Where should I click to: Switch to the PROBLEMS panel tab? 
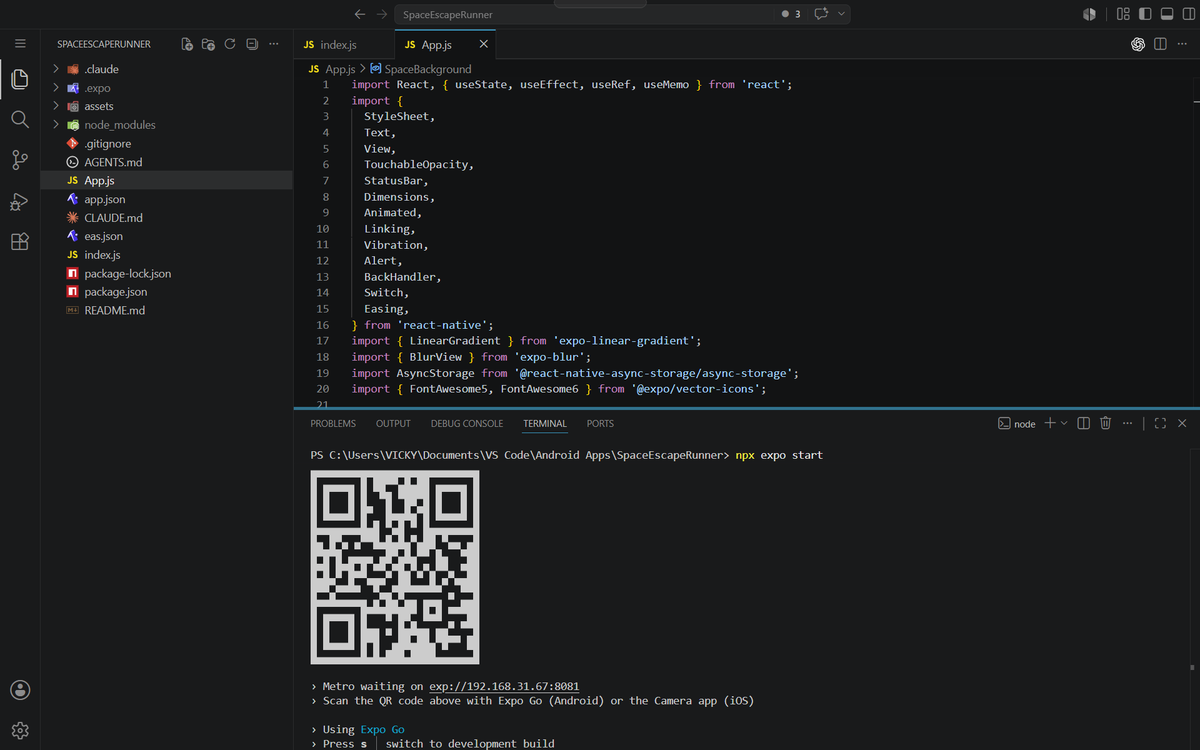coord(333,424)
